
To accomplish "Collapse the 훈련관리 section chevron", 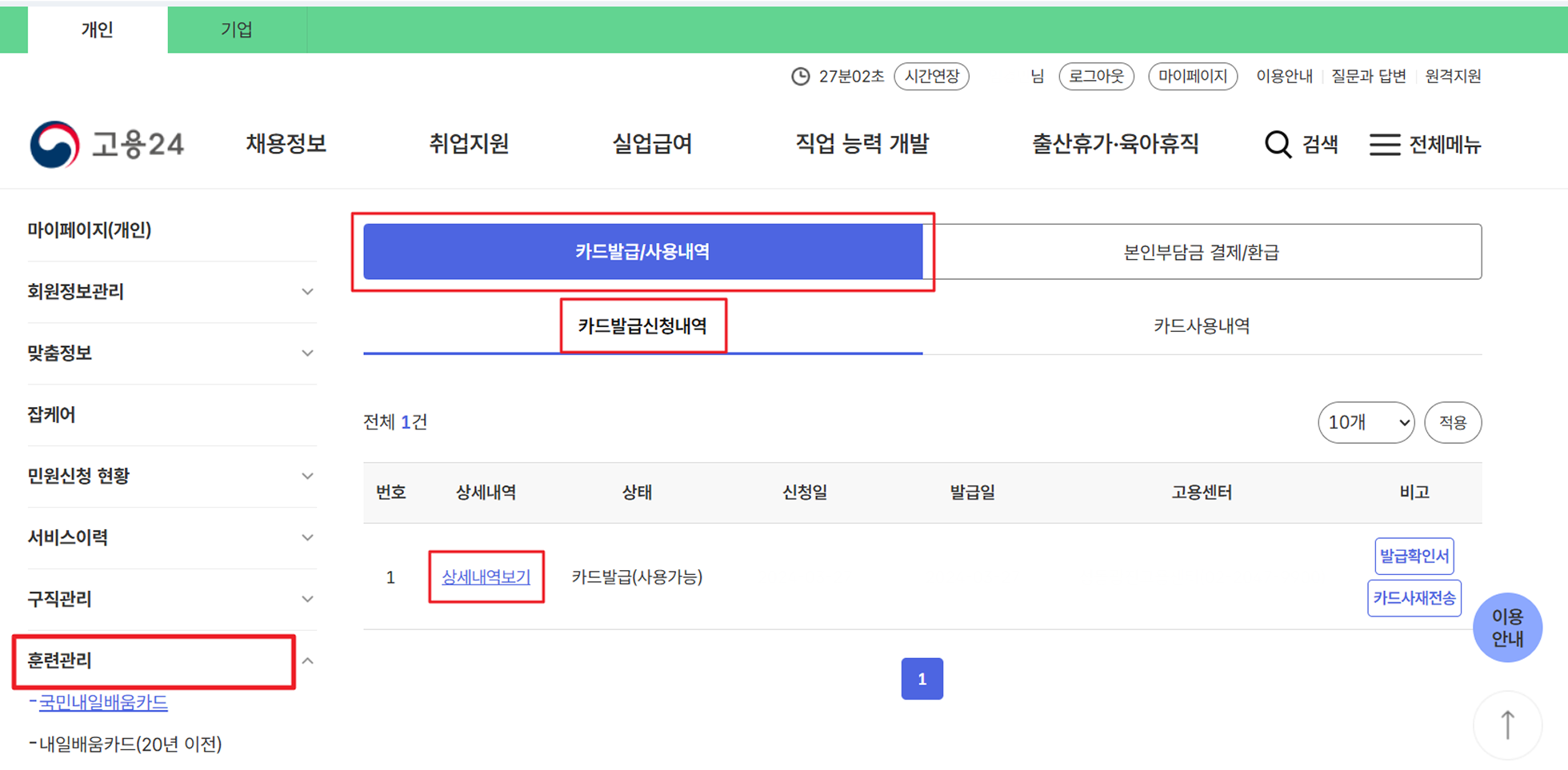I will tap(307, 661).
